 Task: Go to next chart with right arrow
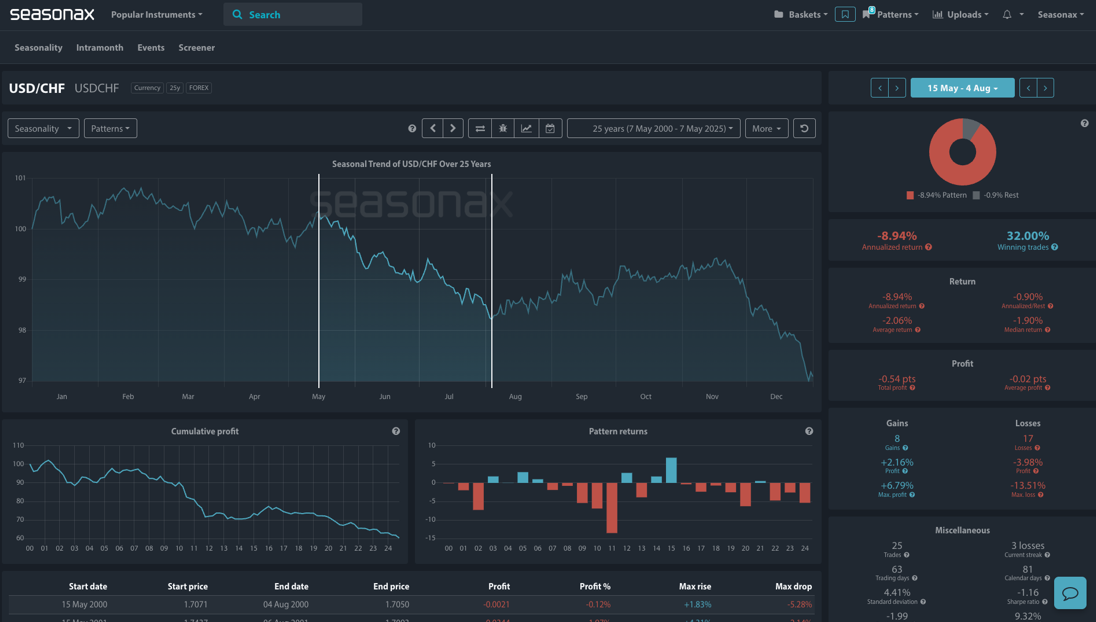click(x=453, y=128)
